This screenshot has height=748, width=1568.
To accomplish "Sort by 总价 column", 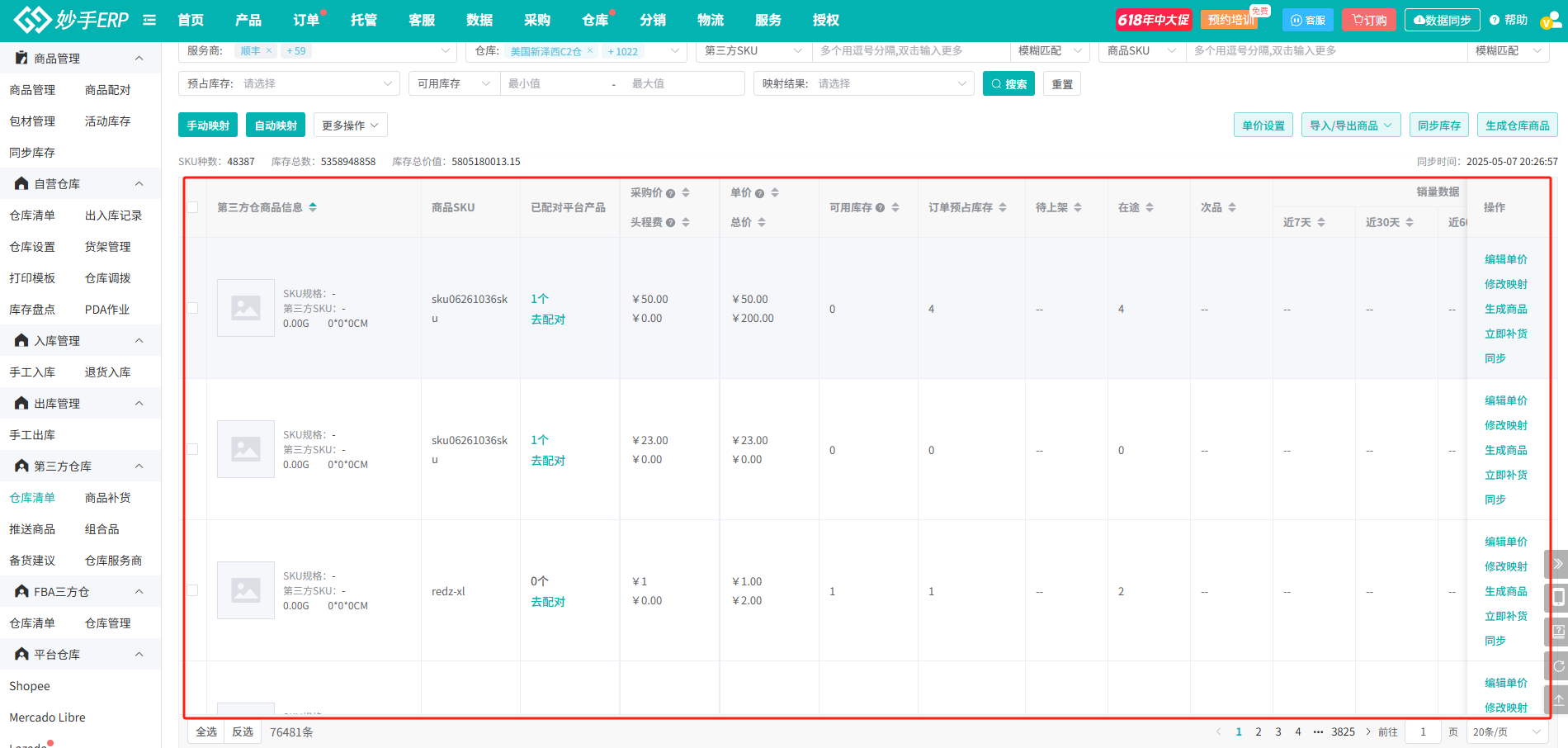I will 762,222.
